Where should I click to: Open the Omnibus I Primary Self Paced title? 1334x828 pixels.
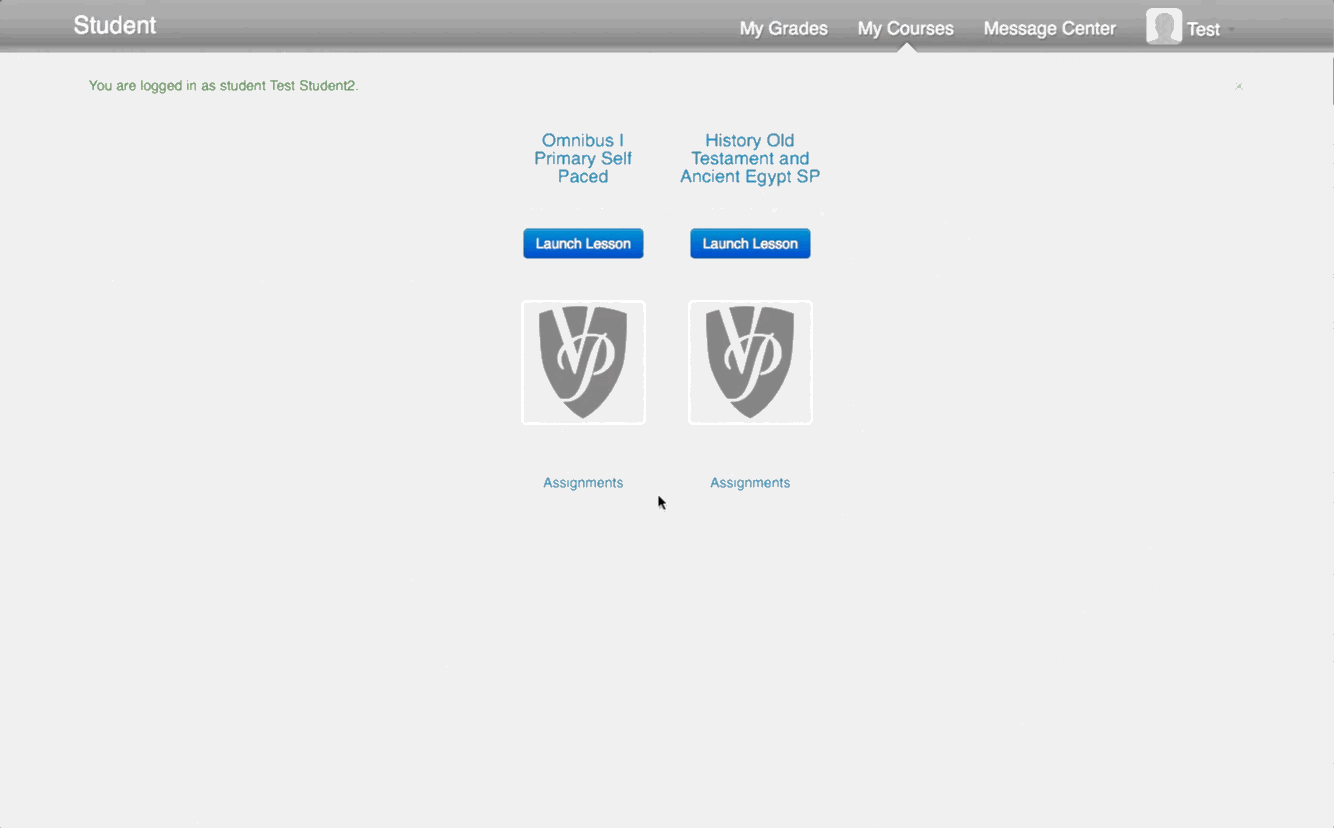click(583, 159)
